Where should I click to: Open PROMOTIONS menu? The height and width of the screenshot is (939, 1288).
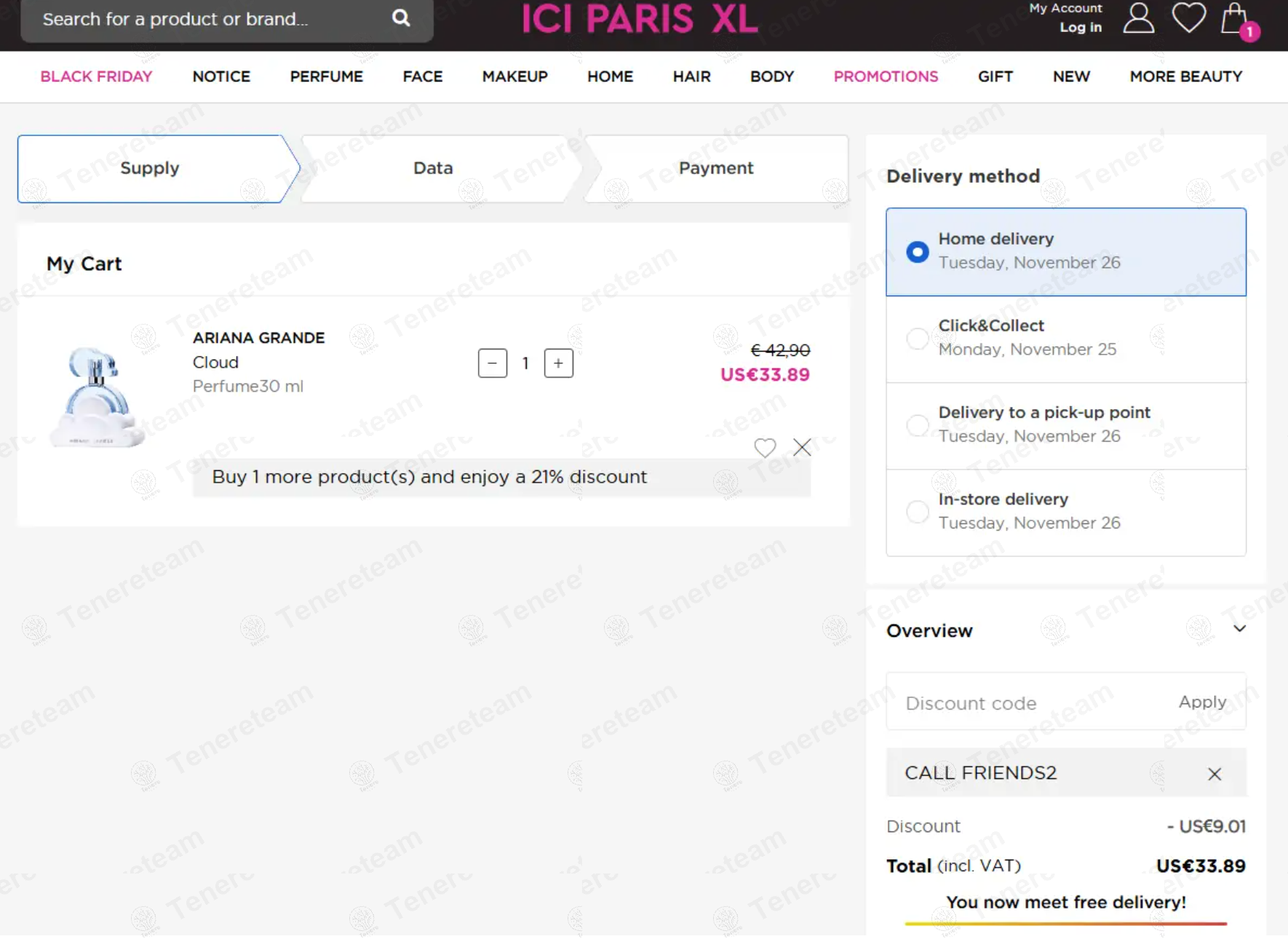[x=886, y=76]
